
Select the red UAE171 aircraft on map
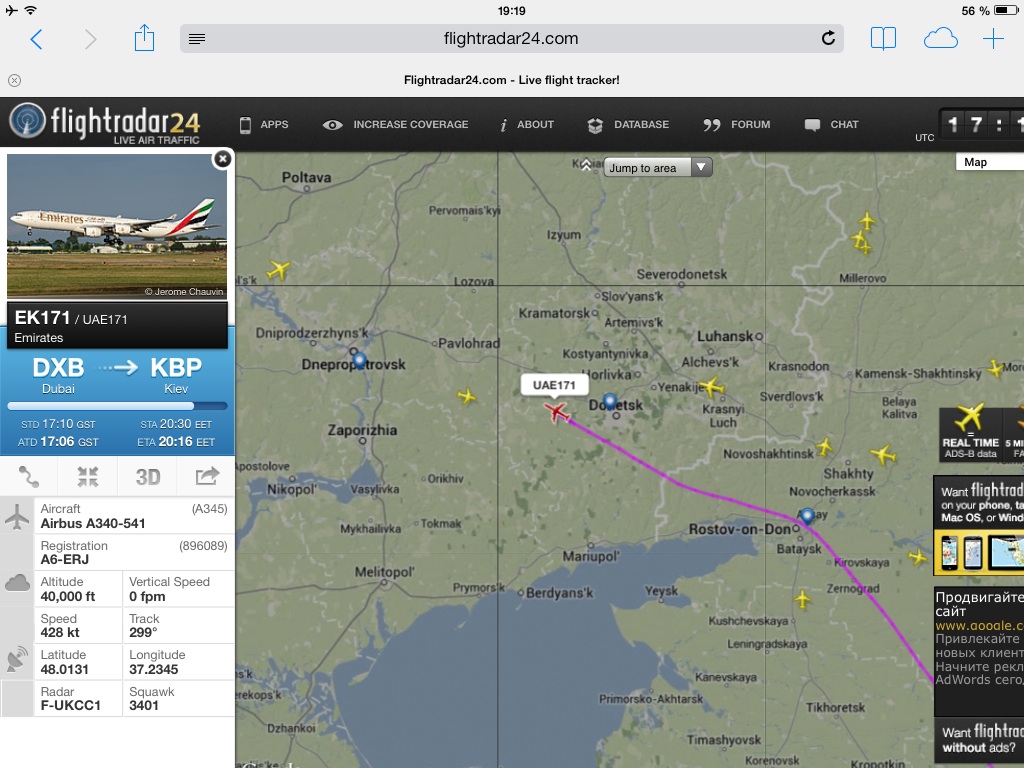(x=556, y=412)
